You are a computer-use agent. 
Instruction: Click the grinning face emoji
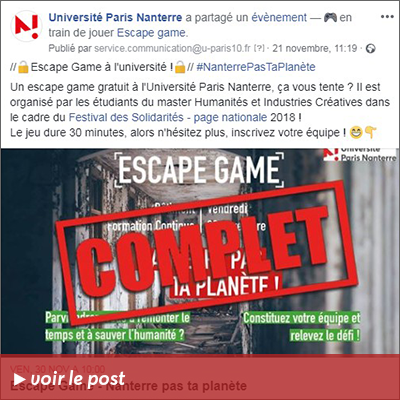(355, 133)
